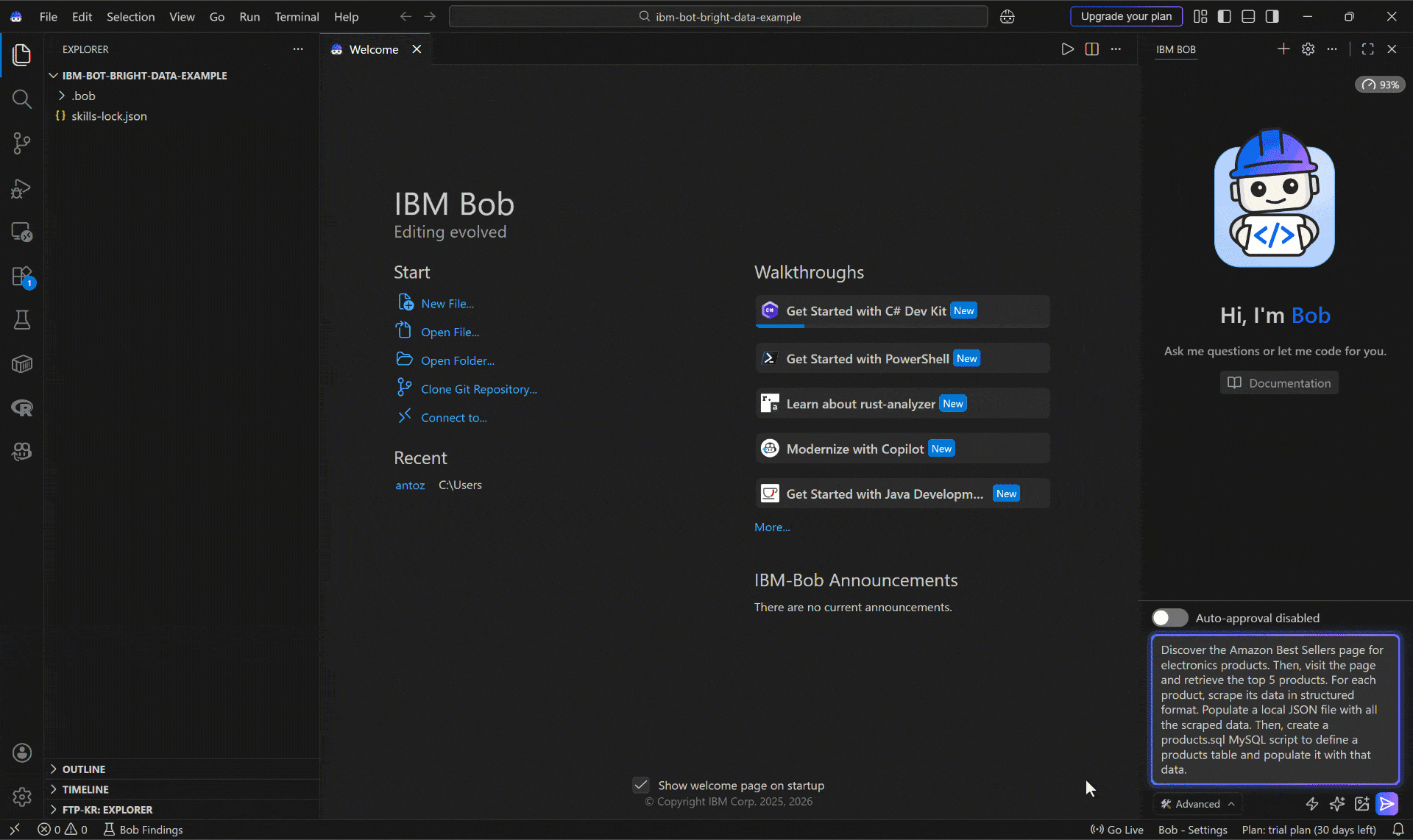Viewport: 1413px width, 840px height.
Task: Click Upgrade your plan button
Action: click(x=1126, y=16)
